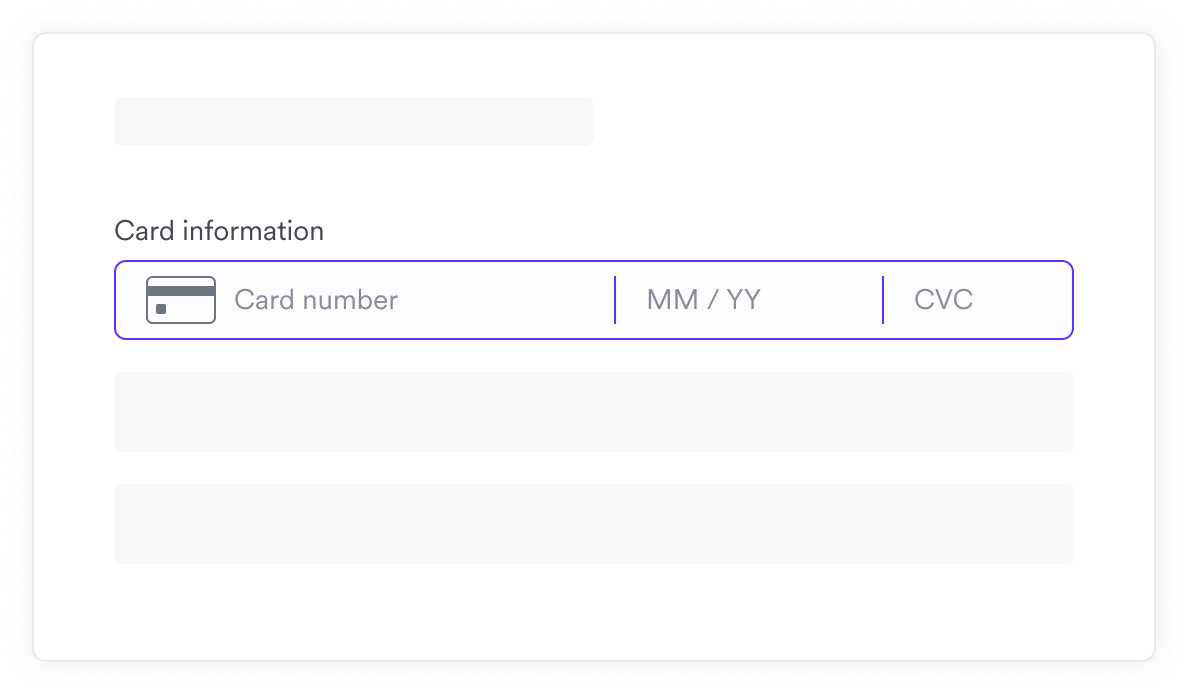This screenshot has height=694, width=1188.
Task: Click the credit card icon
Action: (181, 300)
